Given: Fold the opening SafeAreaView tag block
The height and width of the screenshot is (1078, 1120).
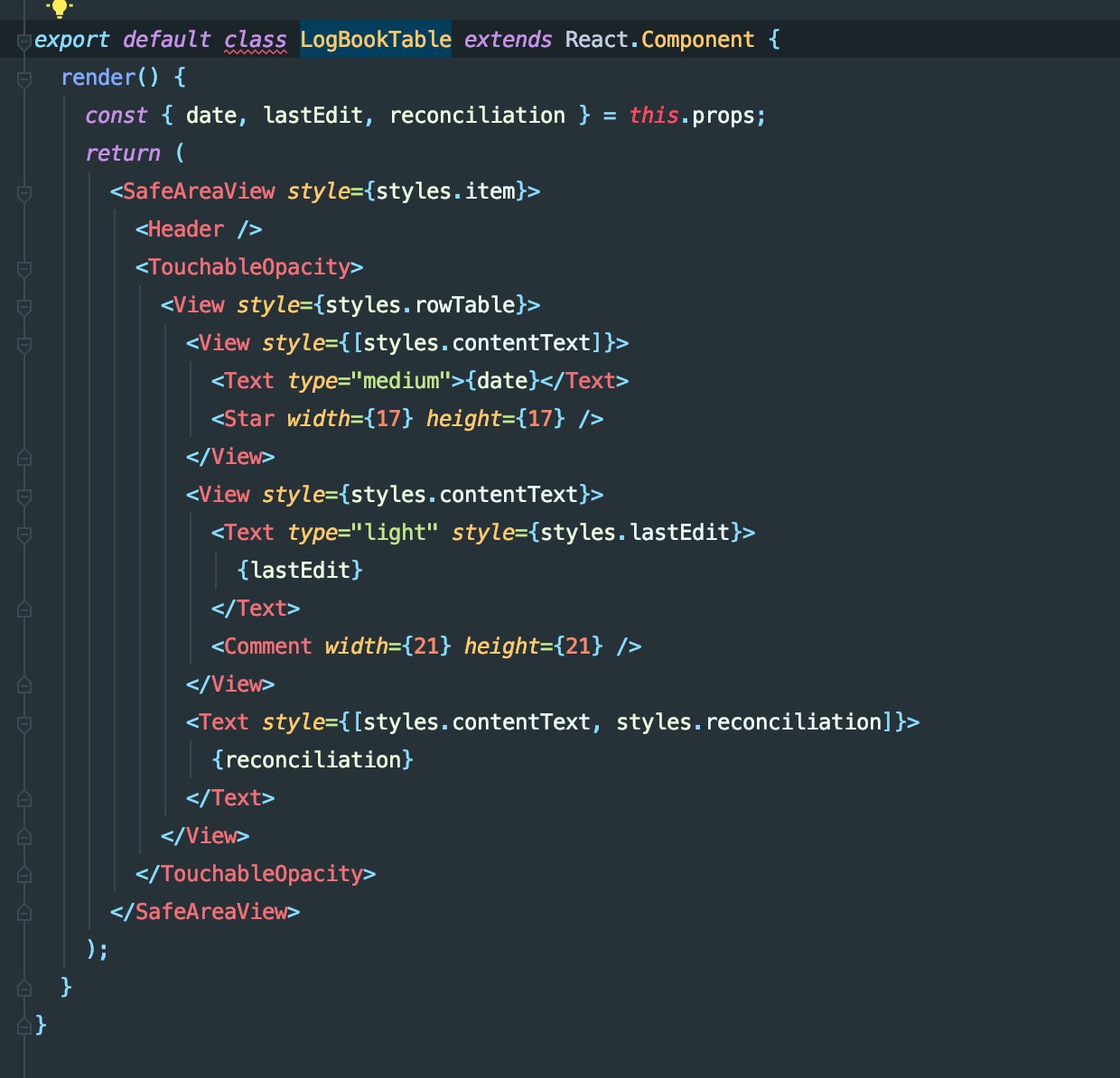Looking at the screenshot, I should coord(24,192).
